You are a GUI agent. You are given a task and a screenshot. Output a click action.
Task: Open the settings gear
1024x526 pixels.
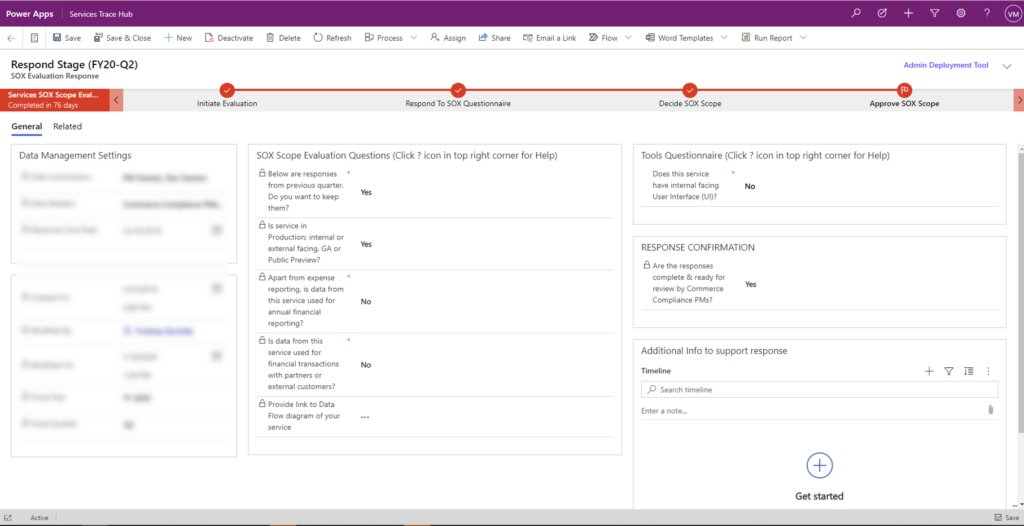coord(961,13)
